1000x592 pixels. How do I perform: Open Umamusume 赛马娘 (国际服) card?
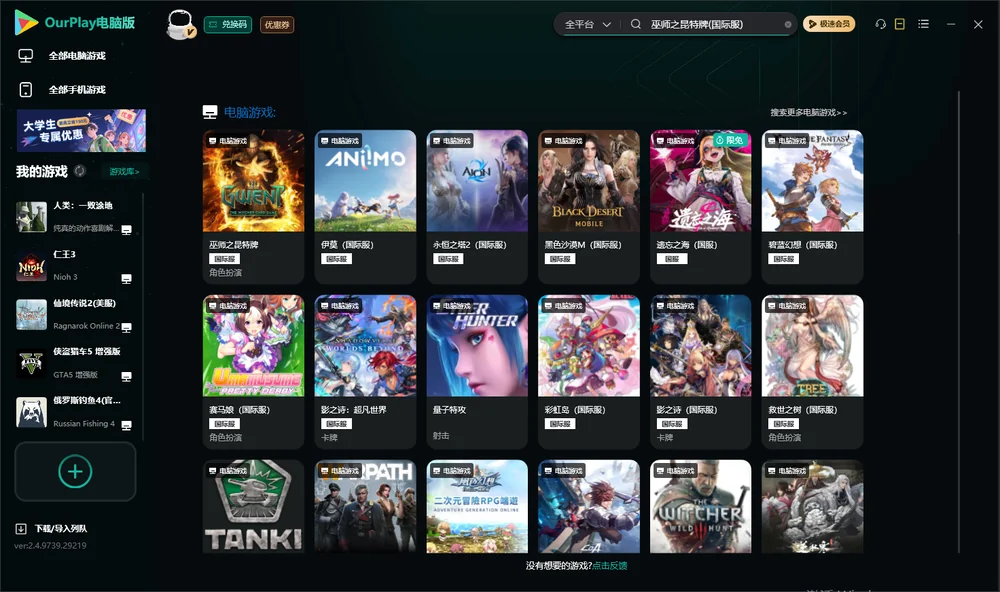click(x=253, y=372)
